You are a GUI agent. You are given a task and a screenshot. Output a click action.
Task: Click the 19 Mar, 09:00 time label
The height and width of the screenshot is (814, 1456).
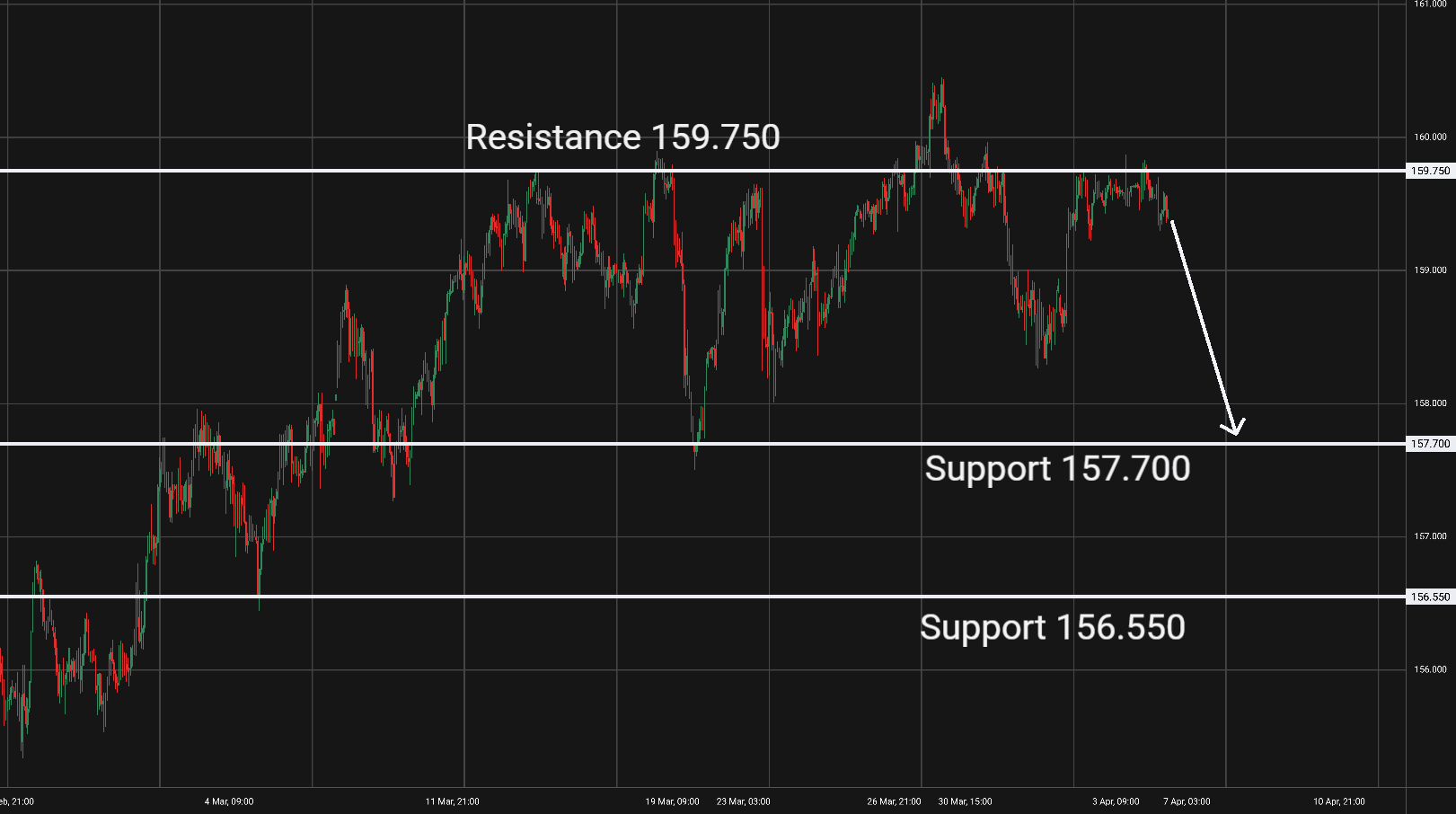(672, 801)
